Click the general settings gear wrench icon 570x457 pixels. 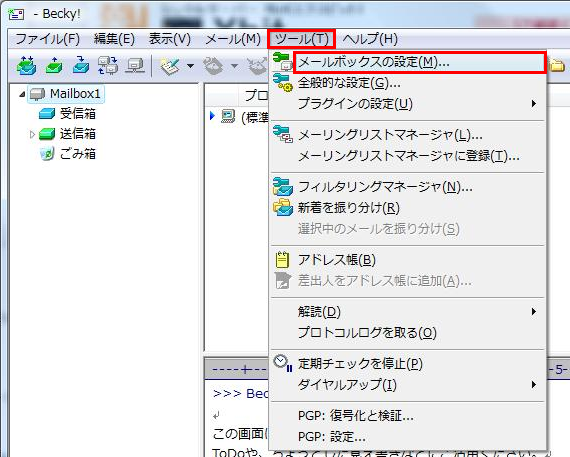tap(283, 83)
